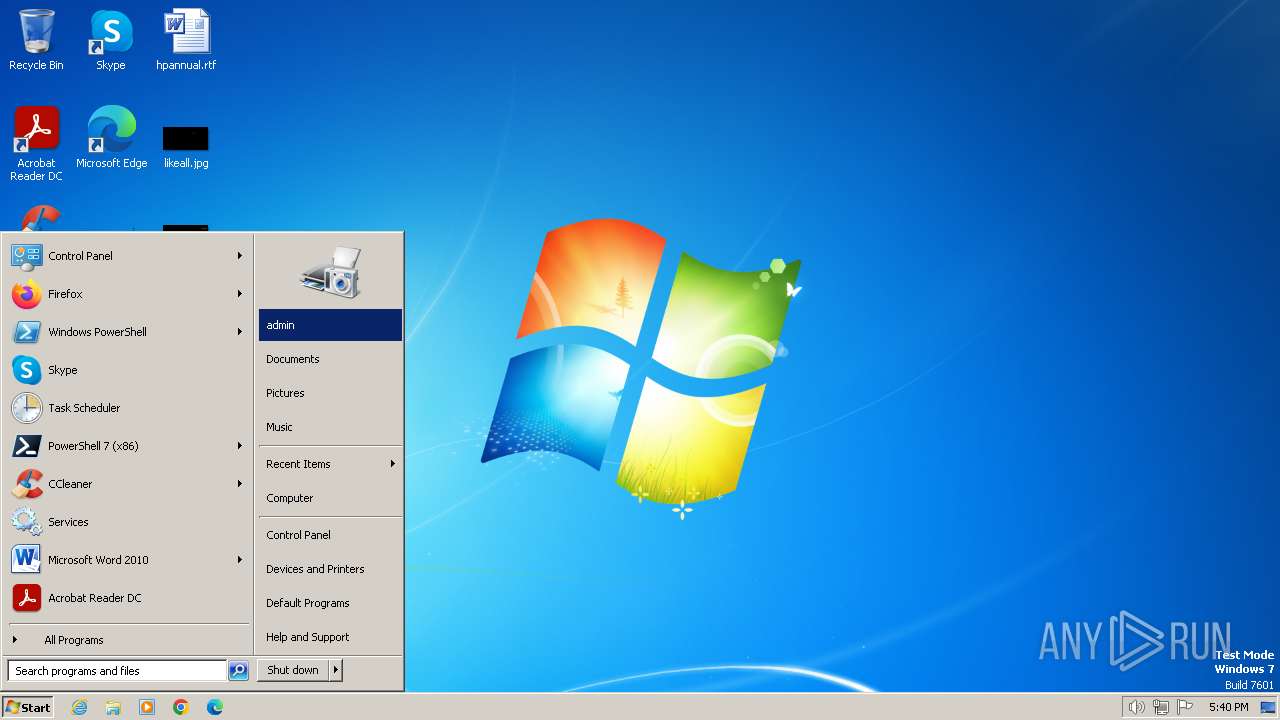Open Internet Explorer from the taskbar
1280x720 pixels.
79,707
